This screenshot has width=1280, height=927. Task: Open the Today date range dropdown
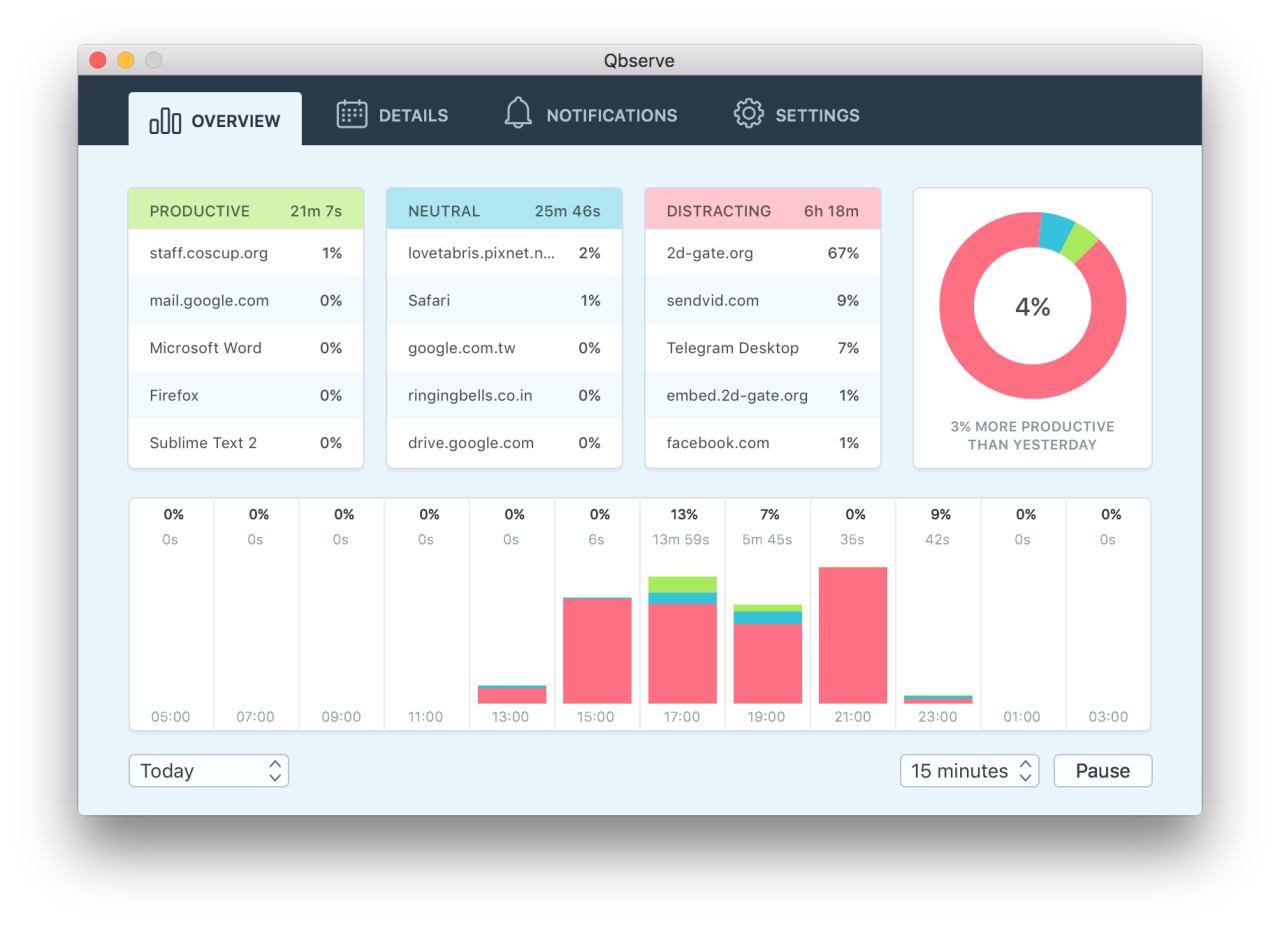pos(208,771)
